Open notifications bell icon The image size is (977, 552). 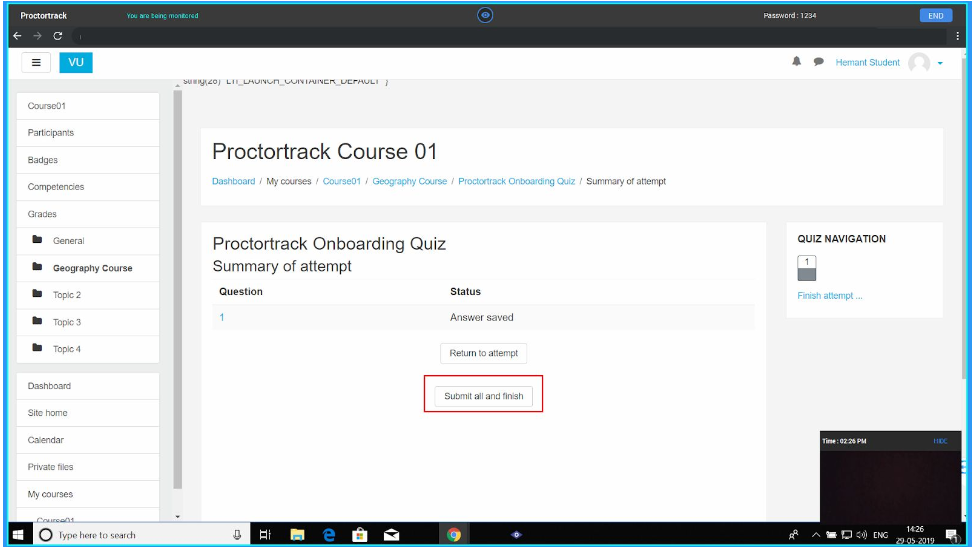pyautogui.click(x=796, y=61)
